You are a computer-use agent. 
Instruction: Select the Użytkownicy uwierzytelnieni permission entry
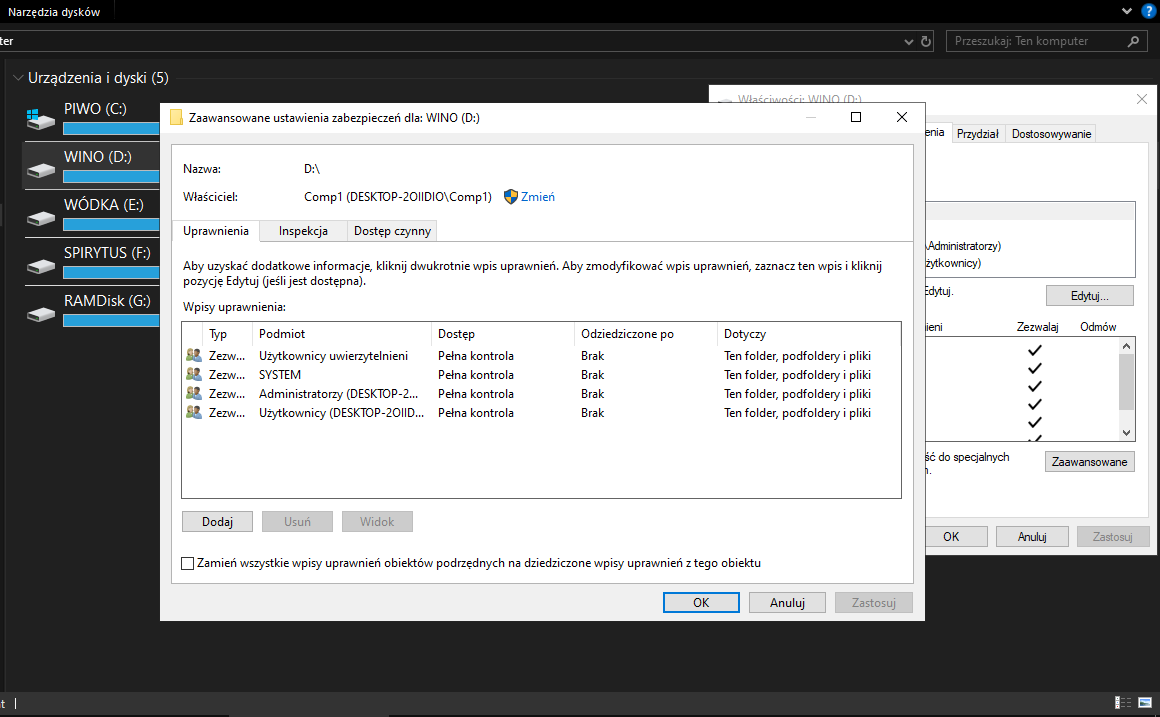[x=332, y=356]
